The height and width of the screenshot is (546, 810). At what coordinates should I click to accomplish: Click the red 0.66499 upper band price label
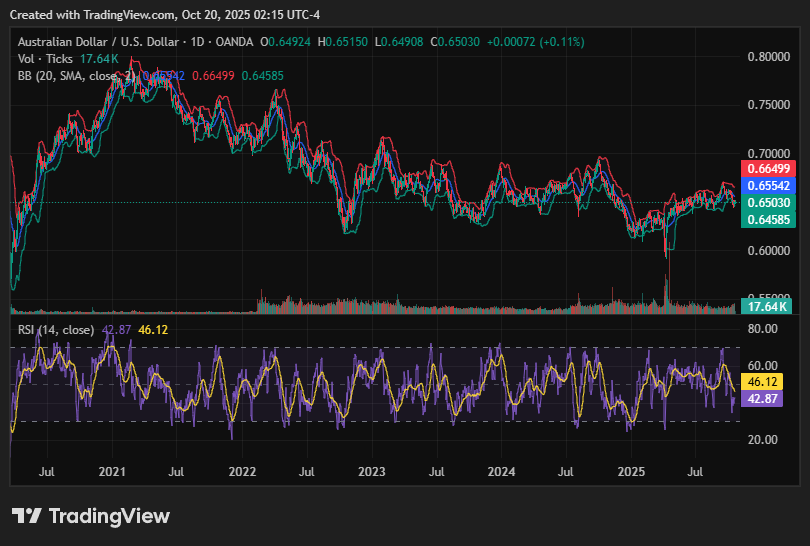767,168
